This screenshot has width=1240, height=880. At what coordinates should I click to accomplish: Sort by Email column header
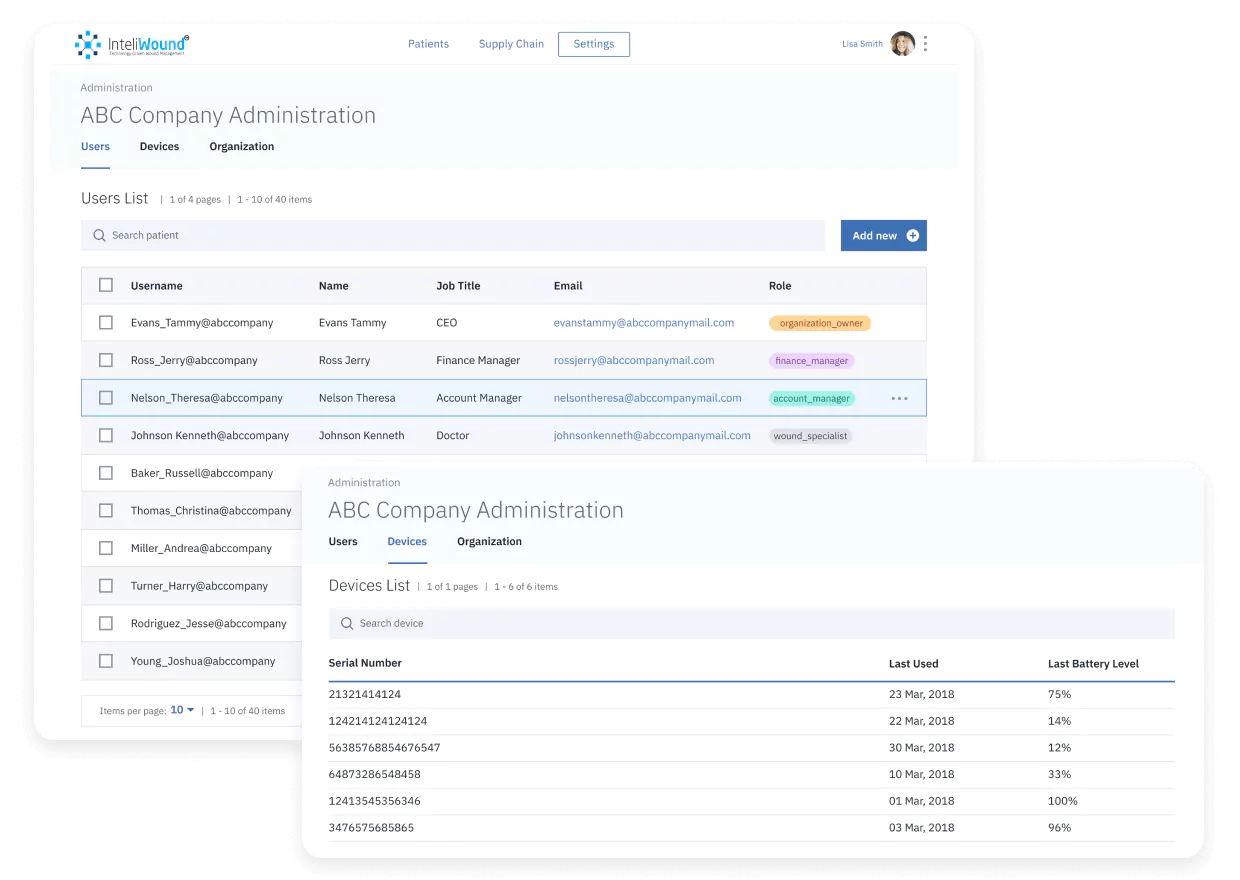(x=568, y=286)
